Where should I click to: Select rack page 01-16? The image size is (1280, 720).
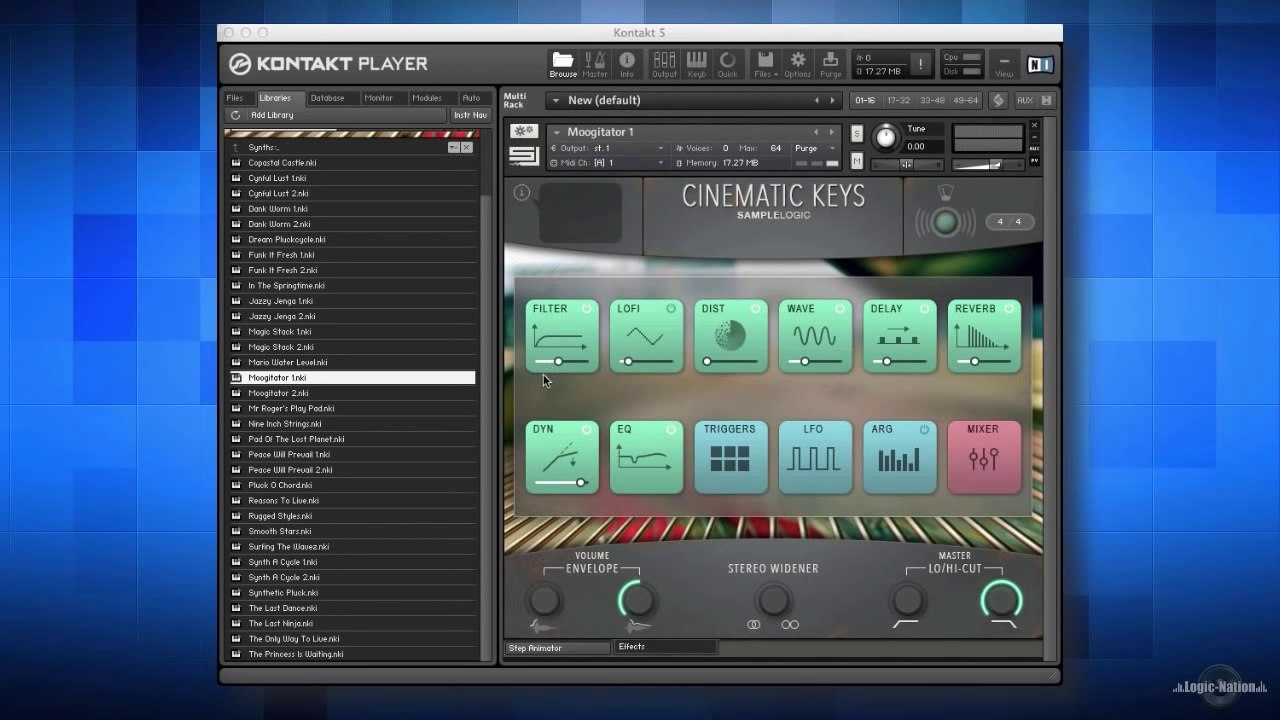pos(865,100)
